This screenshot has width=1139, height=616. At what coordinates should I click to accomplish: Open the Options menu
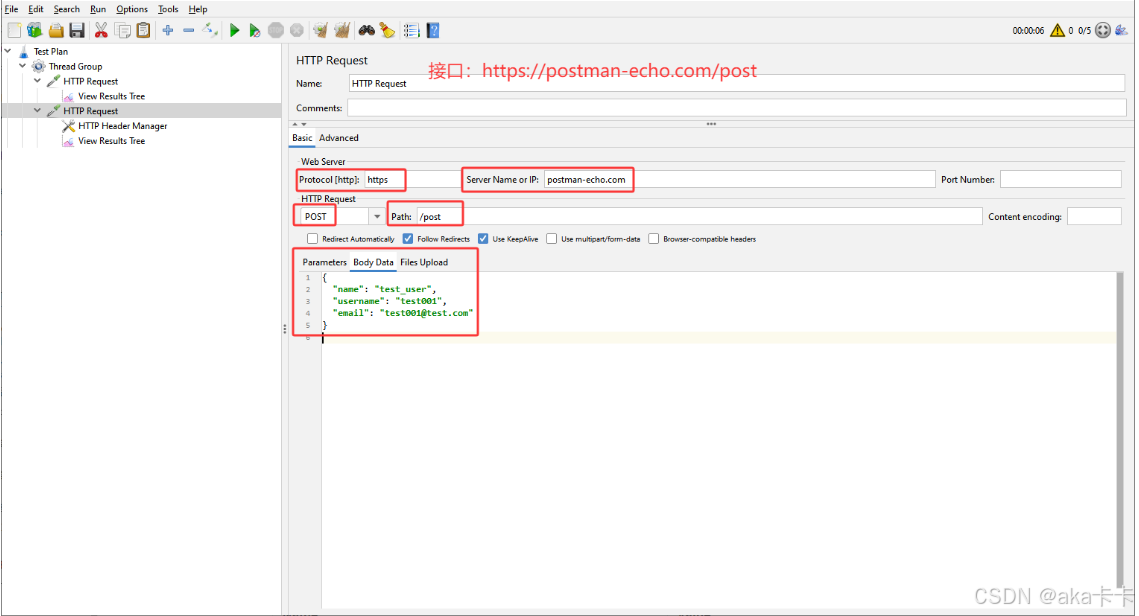coord(131,9)
